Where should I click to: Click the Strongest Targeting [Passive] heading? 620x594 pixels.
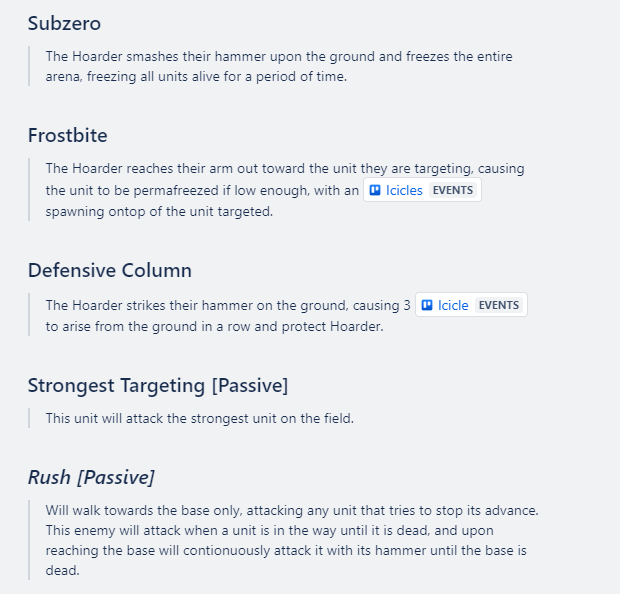point(158,386)
